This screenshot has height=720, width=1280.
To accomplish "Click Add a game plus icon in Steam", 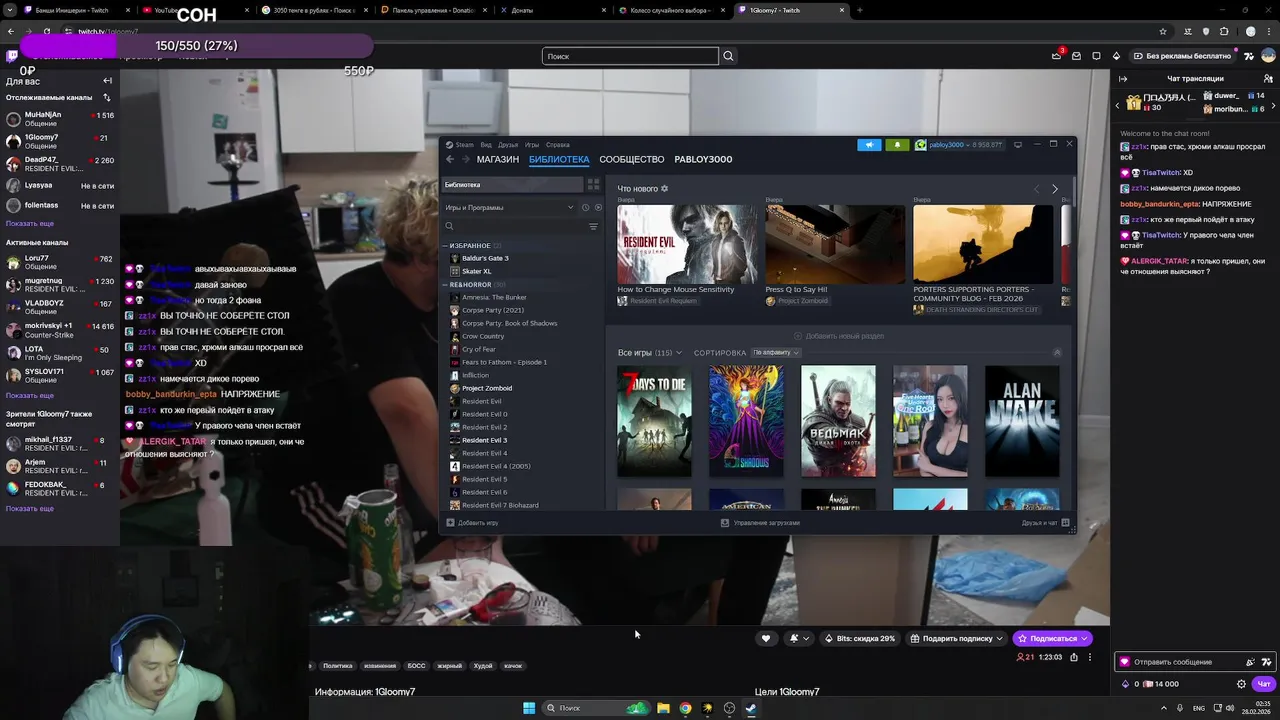I will (x=450, y=522).
